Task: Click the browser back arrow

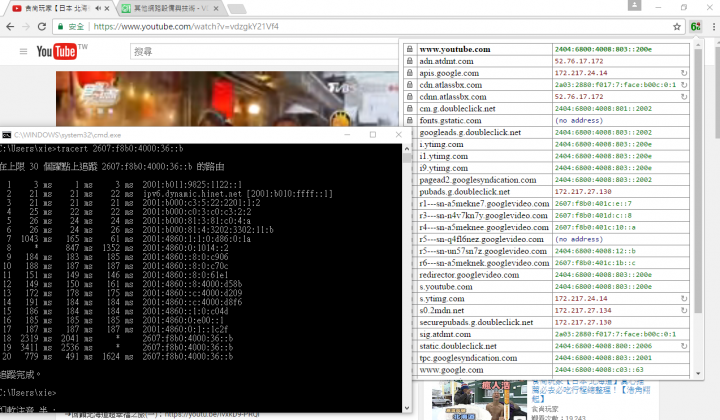Action: [x=10, y=27]
